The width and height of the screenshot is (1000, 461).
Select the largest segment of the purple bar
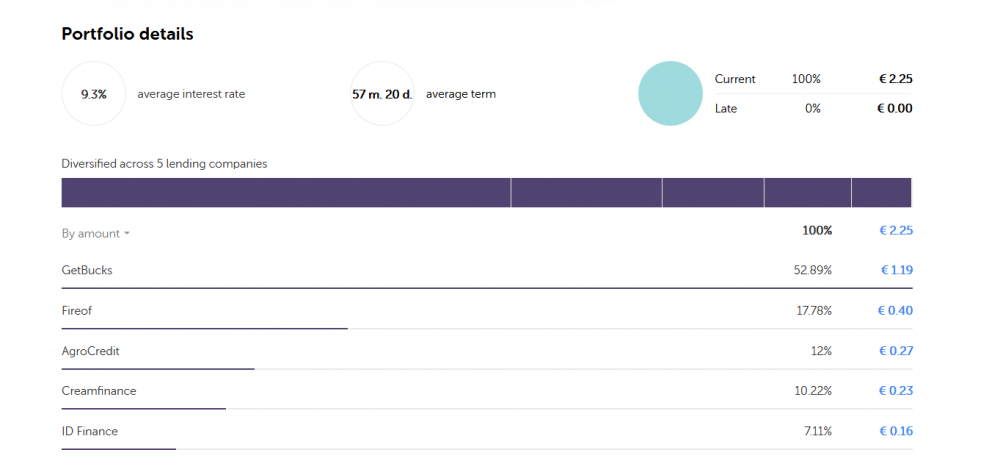tap(286, 192)
